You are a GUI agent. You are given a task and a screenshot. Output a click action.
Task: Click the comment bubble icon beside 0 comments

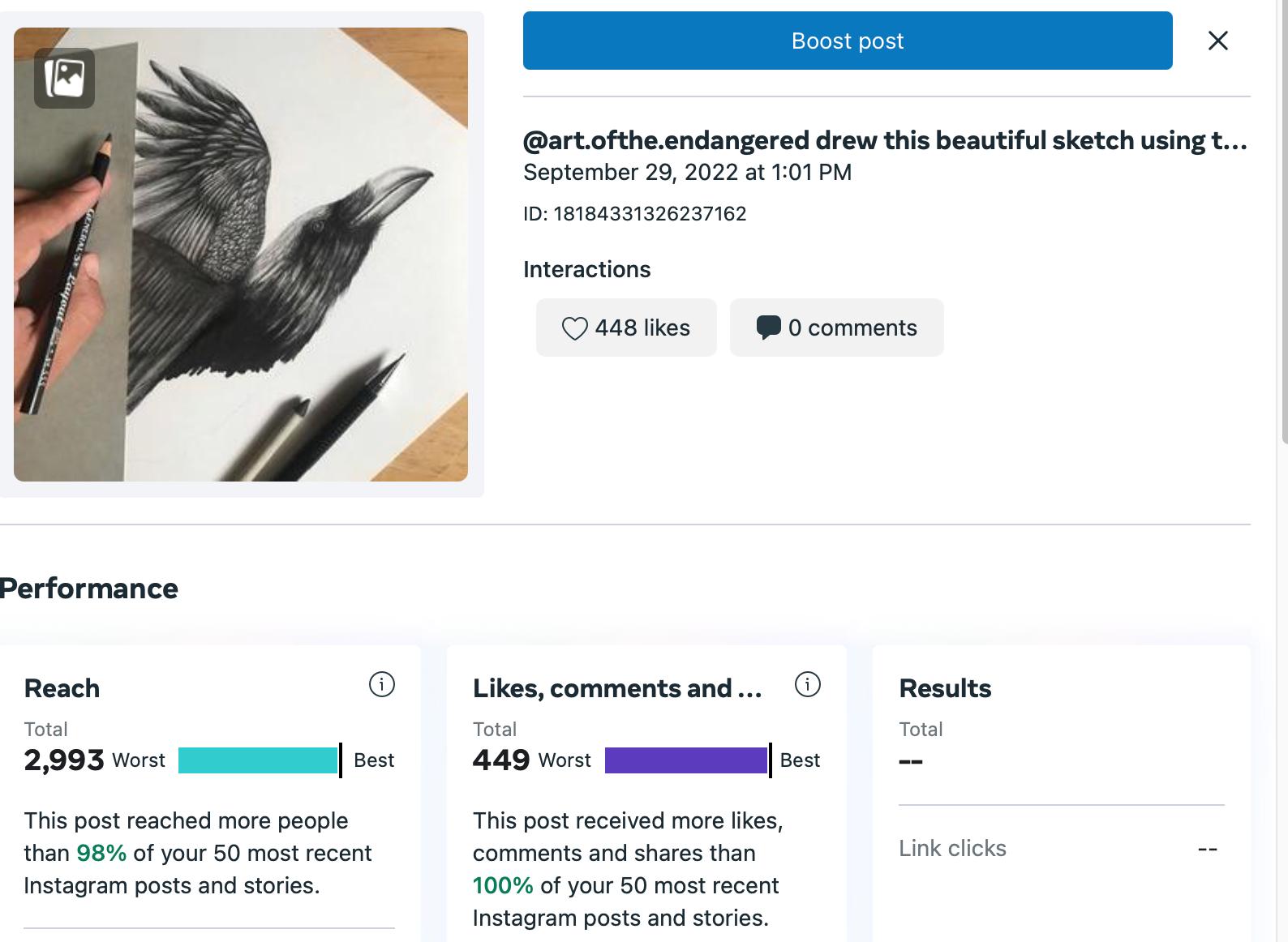767,328
